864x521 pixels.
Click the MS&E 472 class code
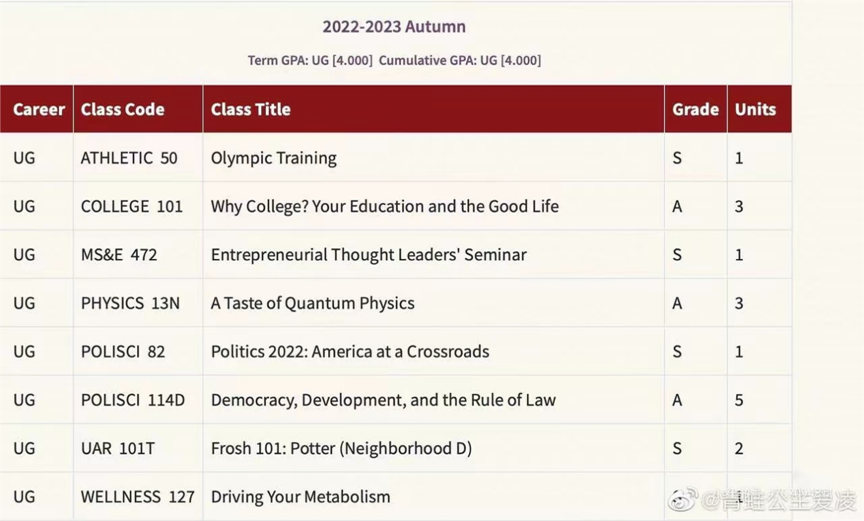119,255
